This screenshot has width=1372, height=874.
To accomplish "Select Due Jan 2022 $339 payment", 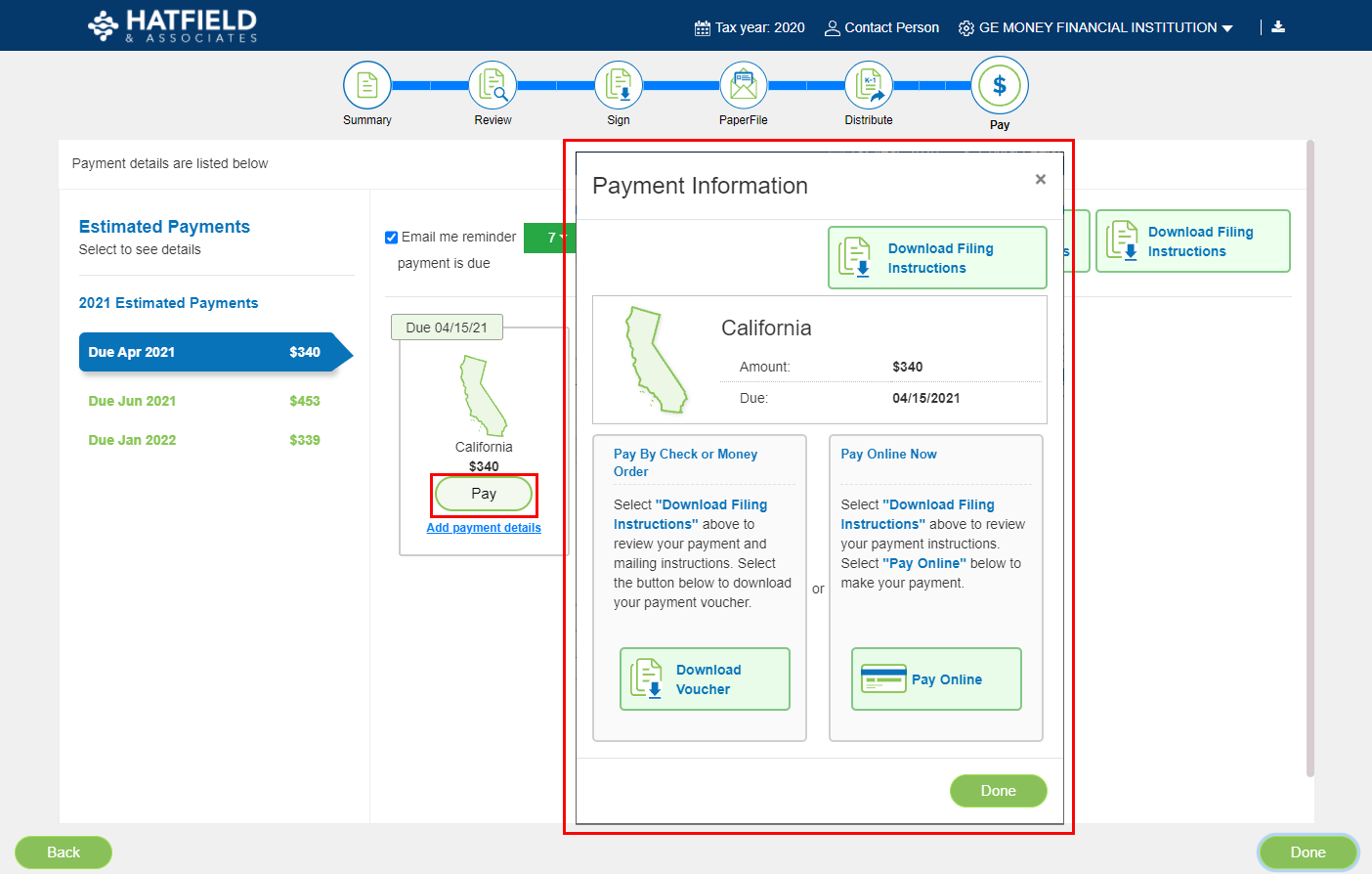I will [x=204, y=440].
